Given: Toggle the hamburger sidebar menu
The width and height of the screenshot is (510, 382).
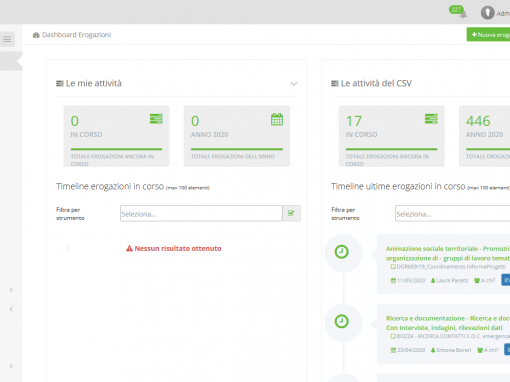Looking at the screenshot, I should point(7,39).
